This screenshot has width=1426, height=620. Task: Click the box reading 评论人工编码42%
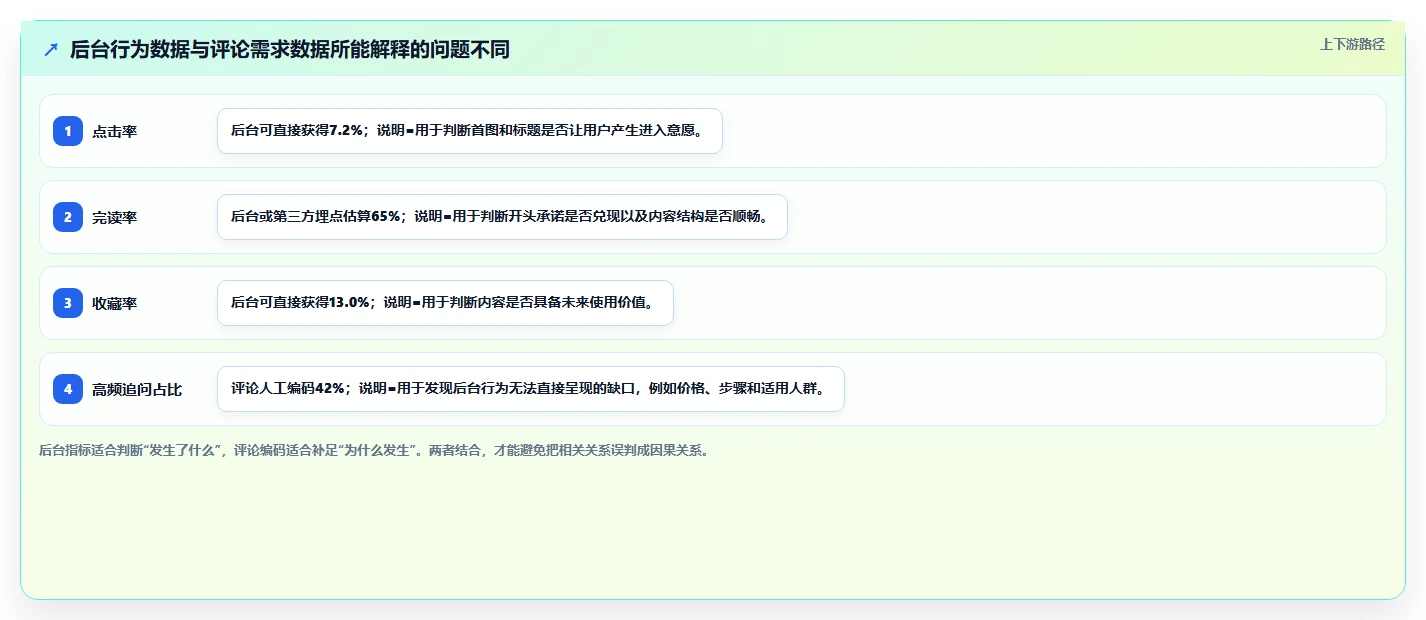coord(531,389)
